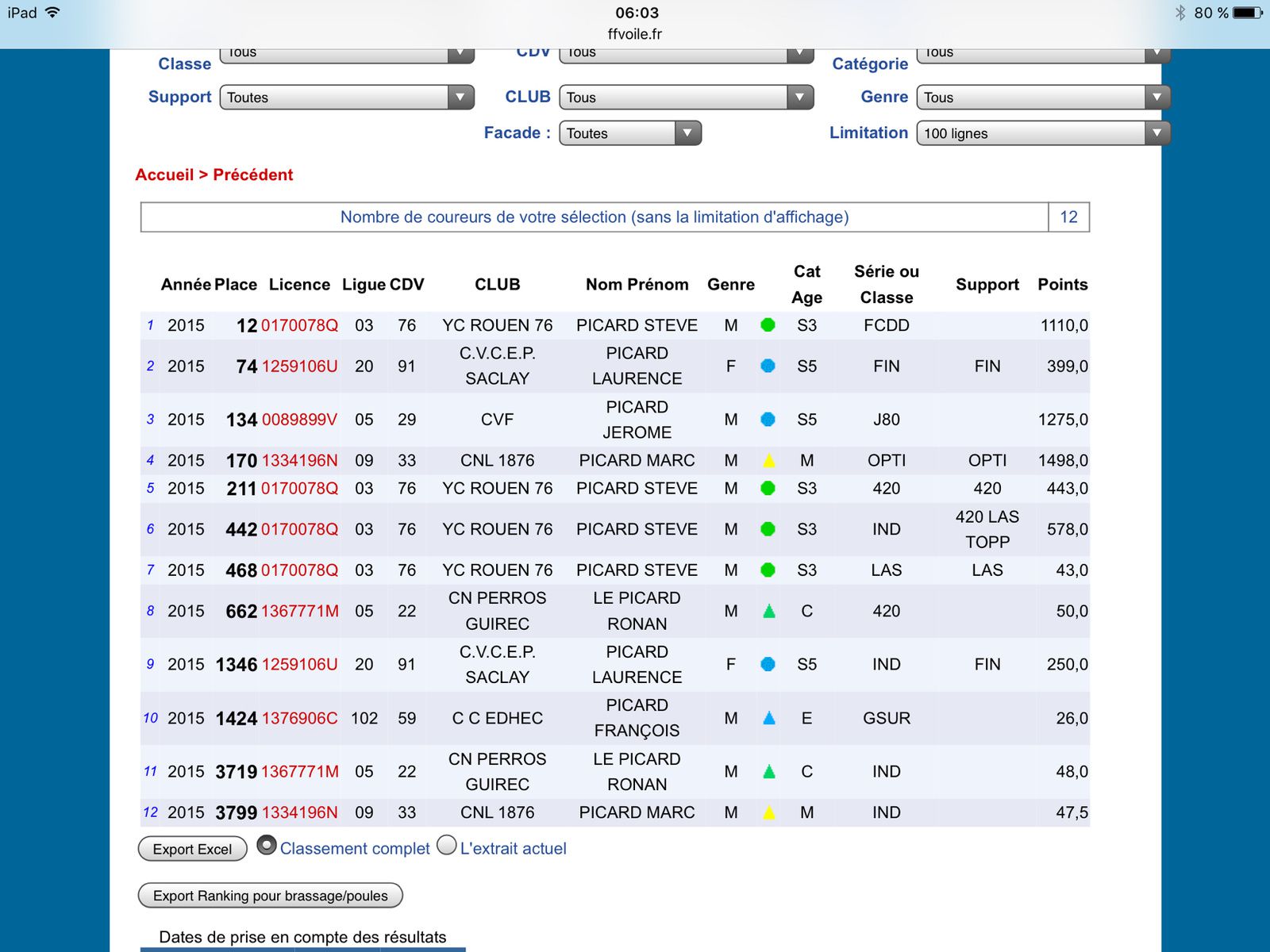Open the Facade dropdown showing Toutes
The width and height of the screenshot is (1270, 952).
[630, 133]
